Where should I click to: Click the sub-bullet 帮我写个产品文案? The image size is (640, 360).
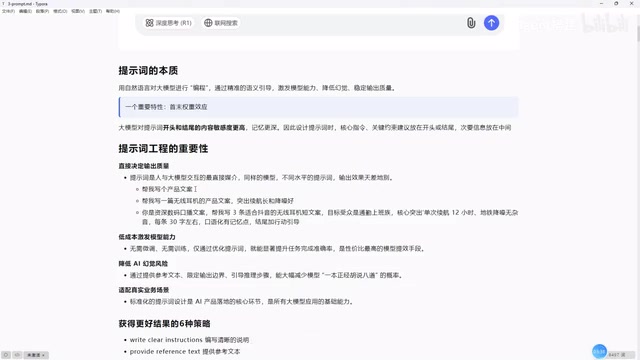167,189
